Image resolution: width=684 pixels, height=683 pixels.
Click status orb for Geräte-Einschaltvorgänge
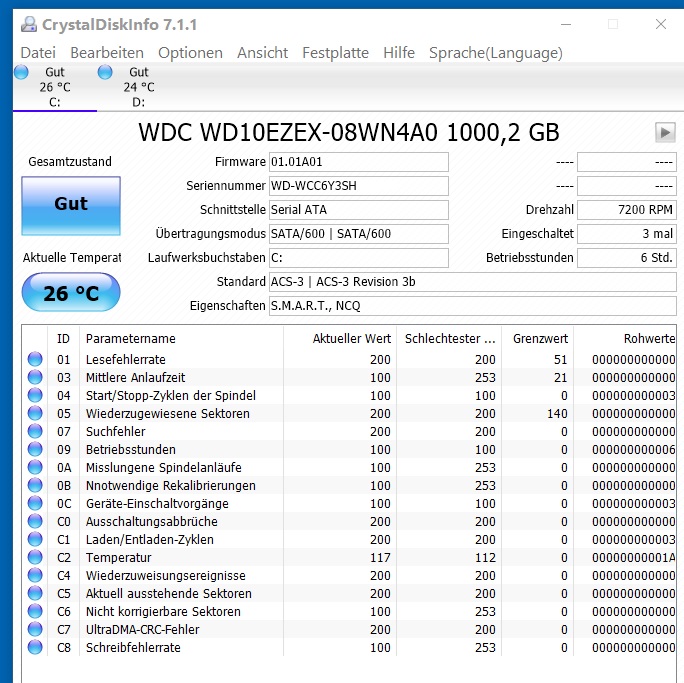[x=35, y=503]
